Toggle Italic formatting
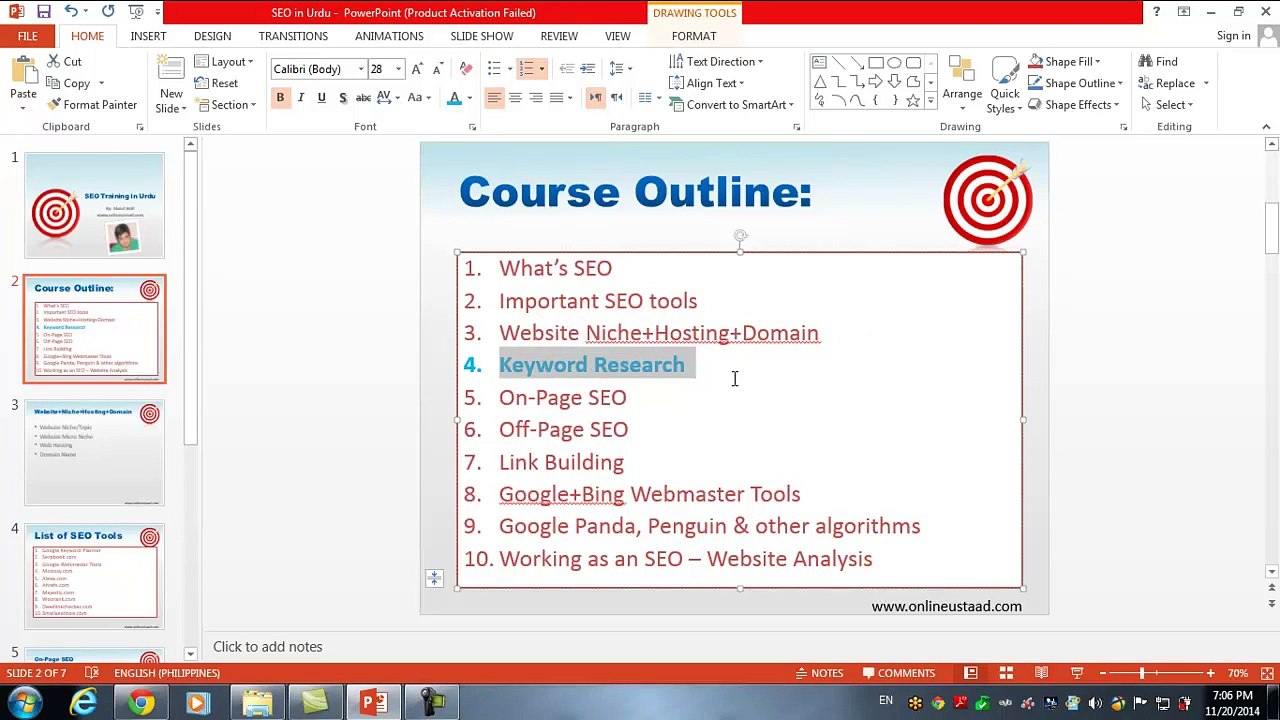The width and height of the screenshot is (1280, 720). coord(301,98)
